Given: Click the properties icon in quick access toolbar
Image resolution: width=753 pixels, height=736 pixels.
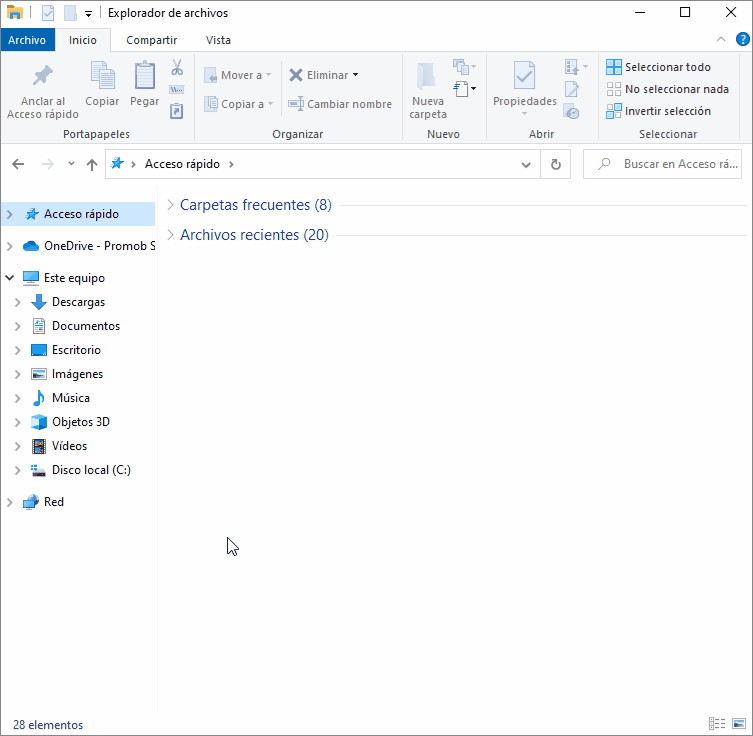Looking at the screenshot, I should coord(48,13).
